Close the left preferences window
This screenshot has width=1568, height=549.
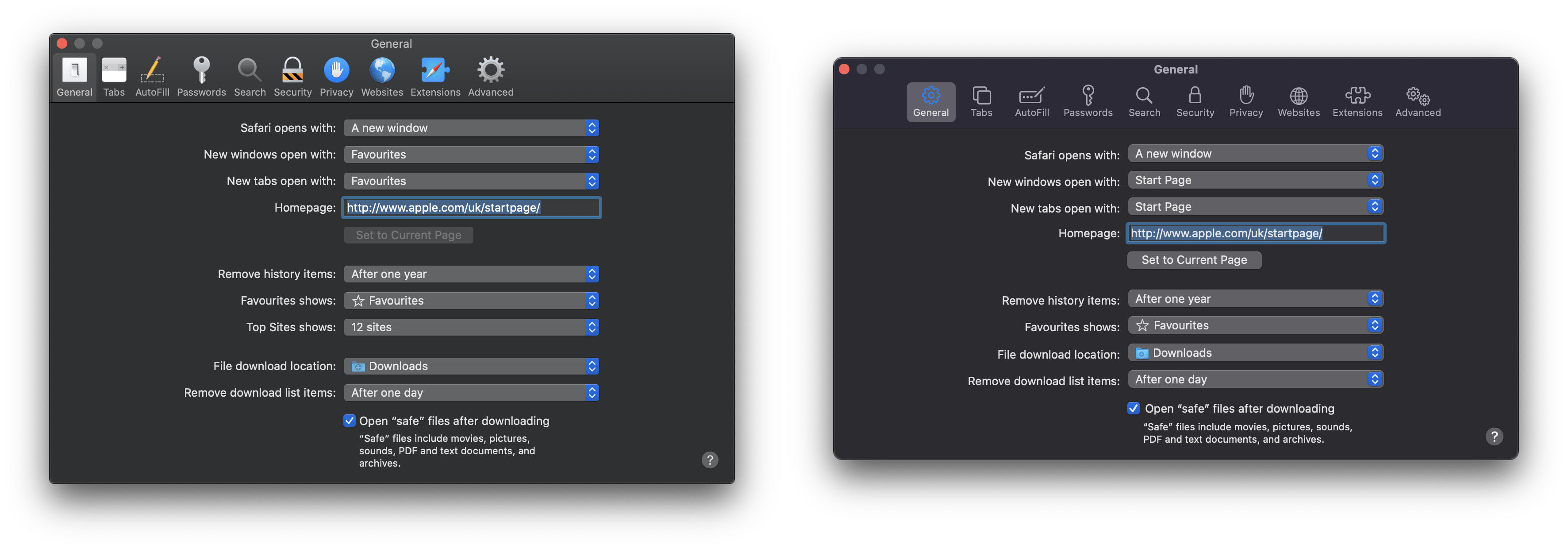pos(61,43)
